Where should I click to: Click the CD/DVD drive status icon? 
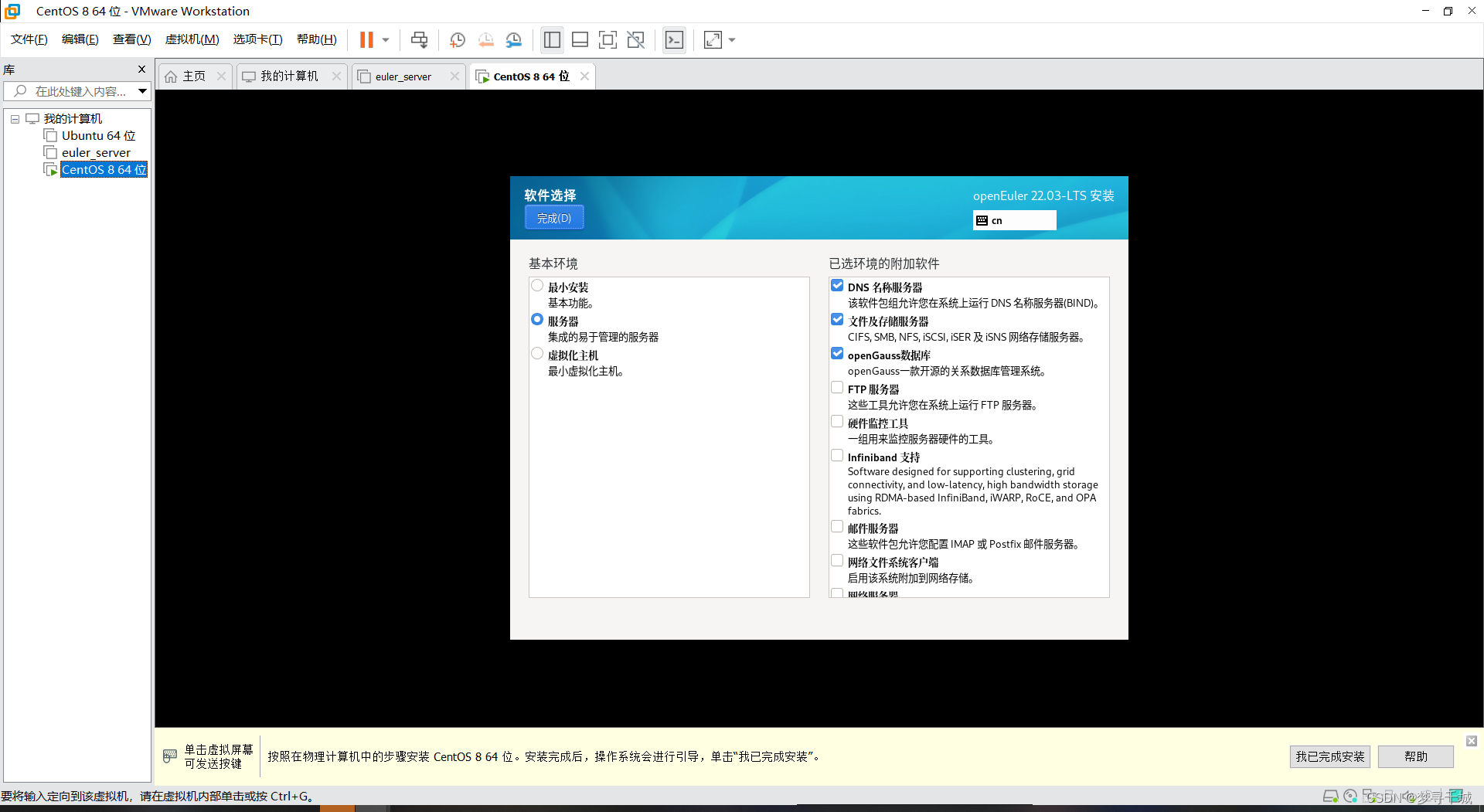click(x=1350, y=797)
